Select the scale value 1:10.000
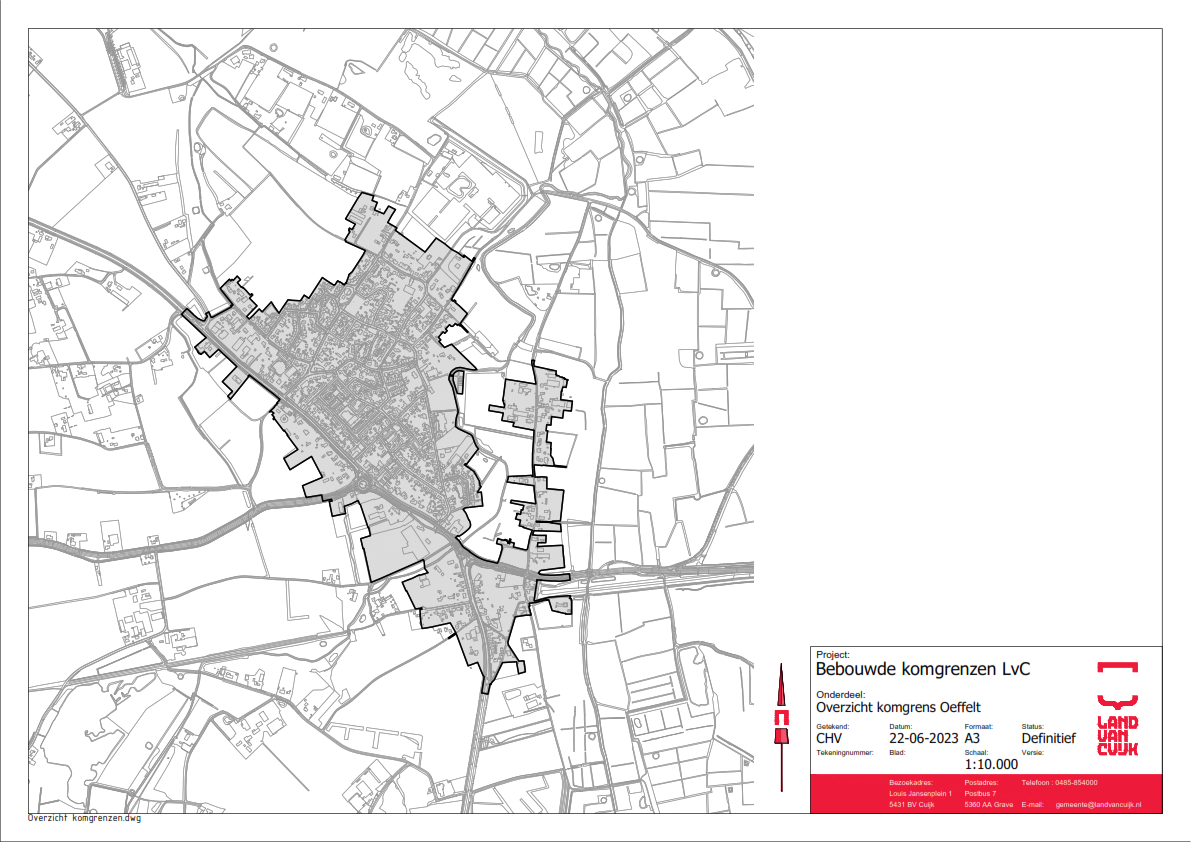Screen dimensions: 1191x842 click(991, 764)
